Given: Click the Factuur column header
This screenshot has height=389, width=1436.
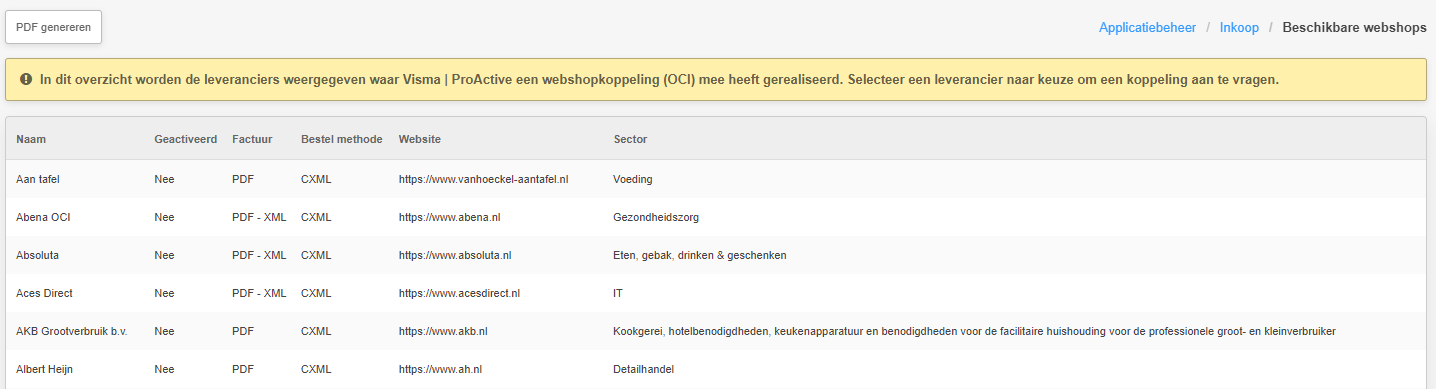Looking at the screenshot, I should point(251,139).
